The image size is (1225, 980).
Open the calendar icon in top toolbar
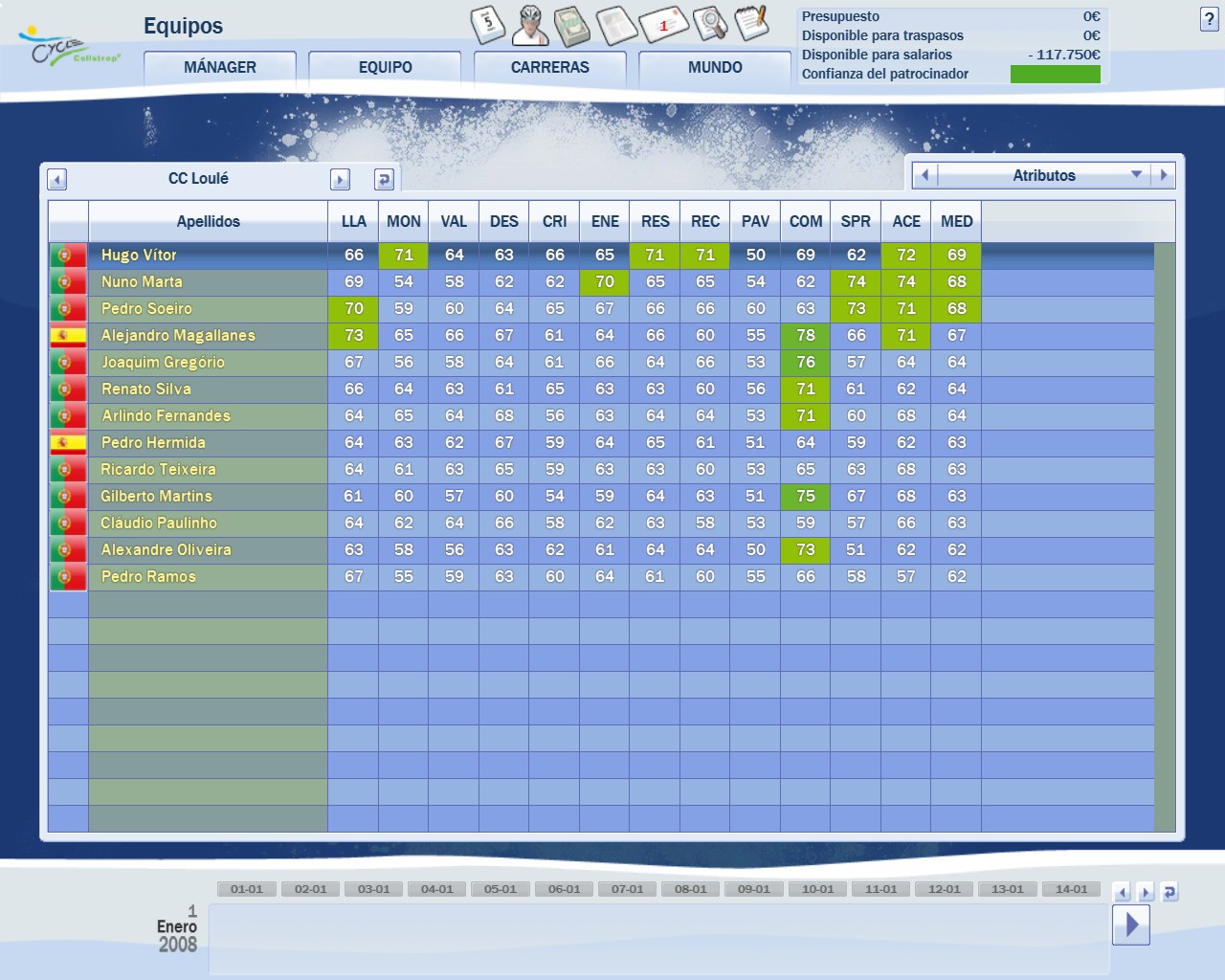[x=488, y=25]
